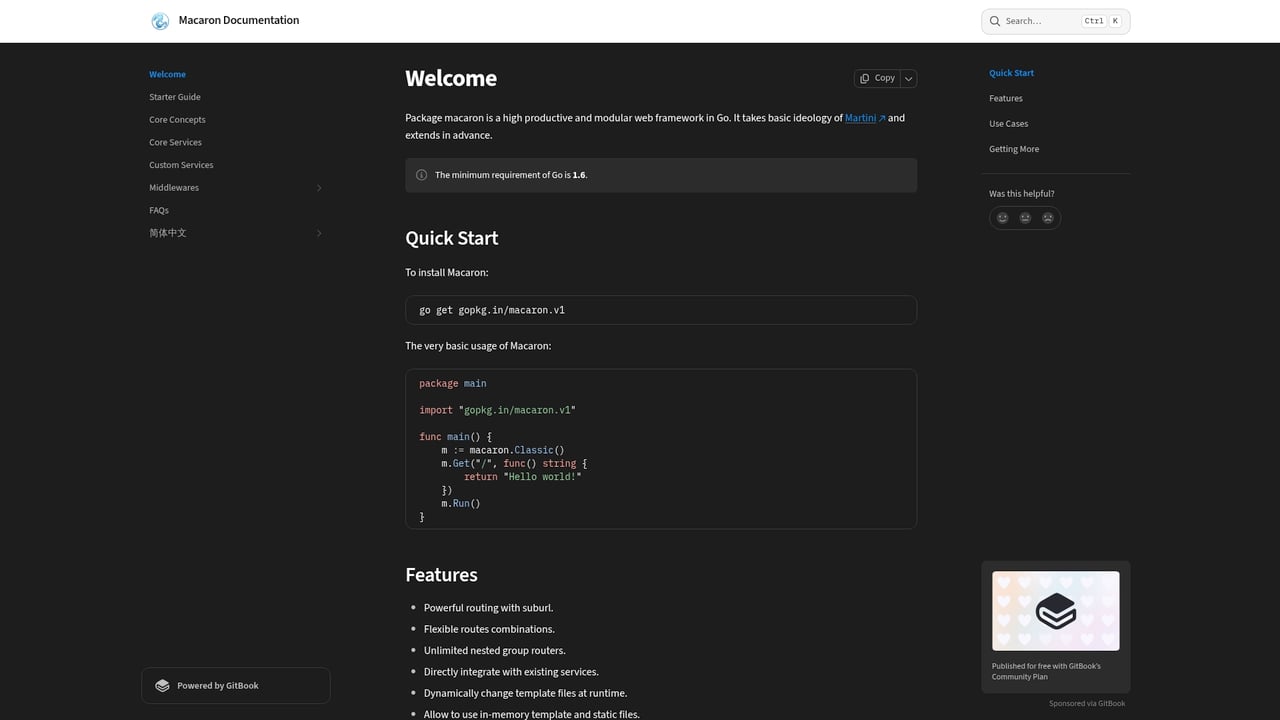The width and height of the screenshot is (1280, 720).
Task: Click the GitBook book icon near Powered by GitBook
Action: [162, 685]
